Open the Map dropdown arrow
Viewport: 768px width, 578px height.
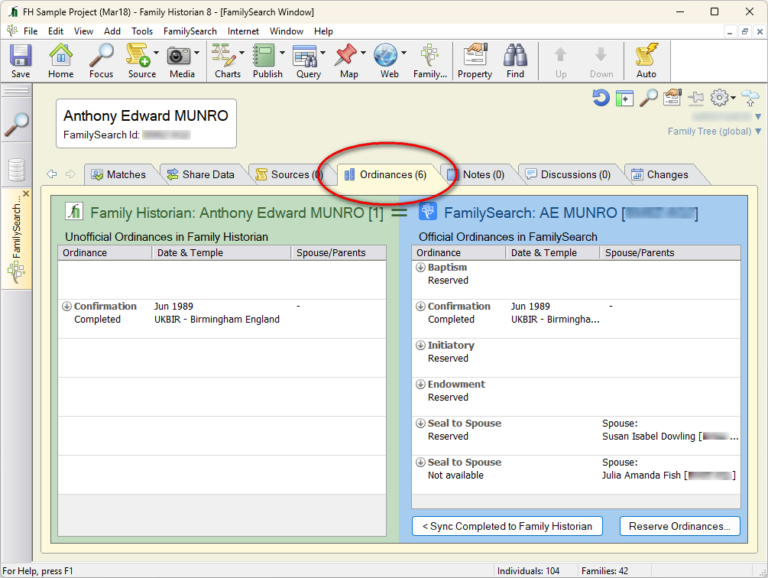(x=363, y=52)
